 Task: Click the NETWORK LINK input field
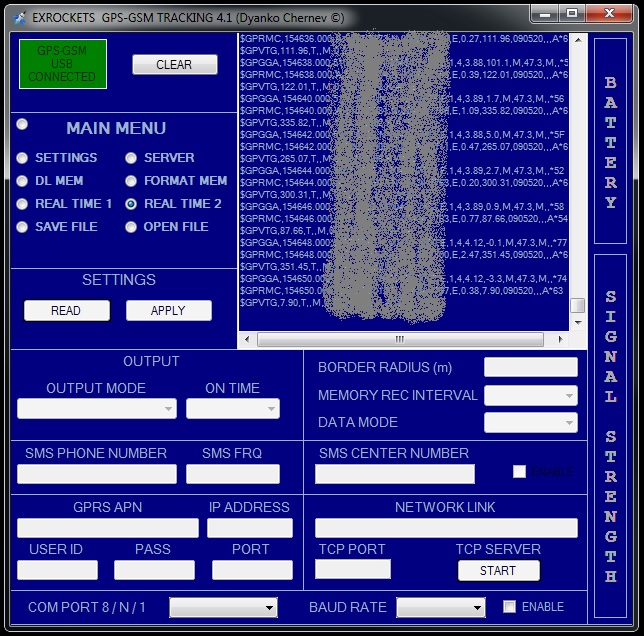pyautogui.click(x=446, y=528)
